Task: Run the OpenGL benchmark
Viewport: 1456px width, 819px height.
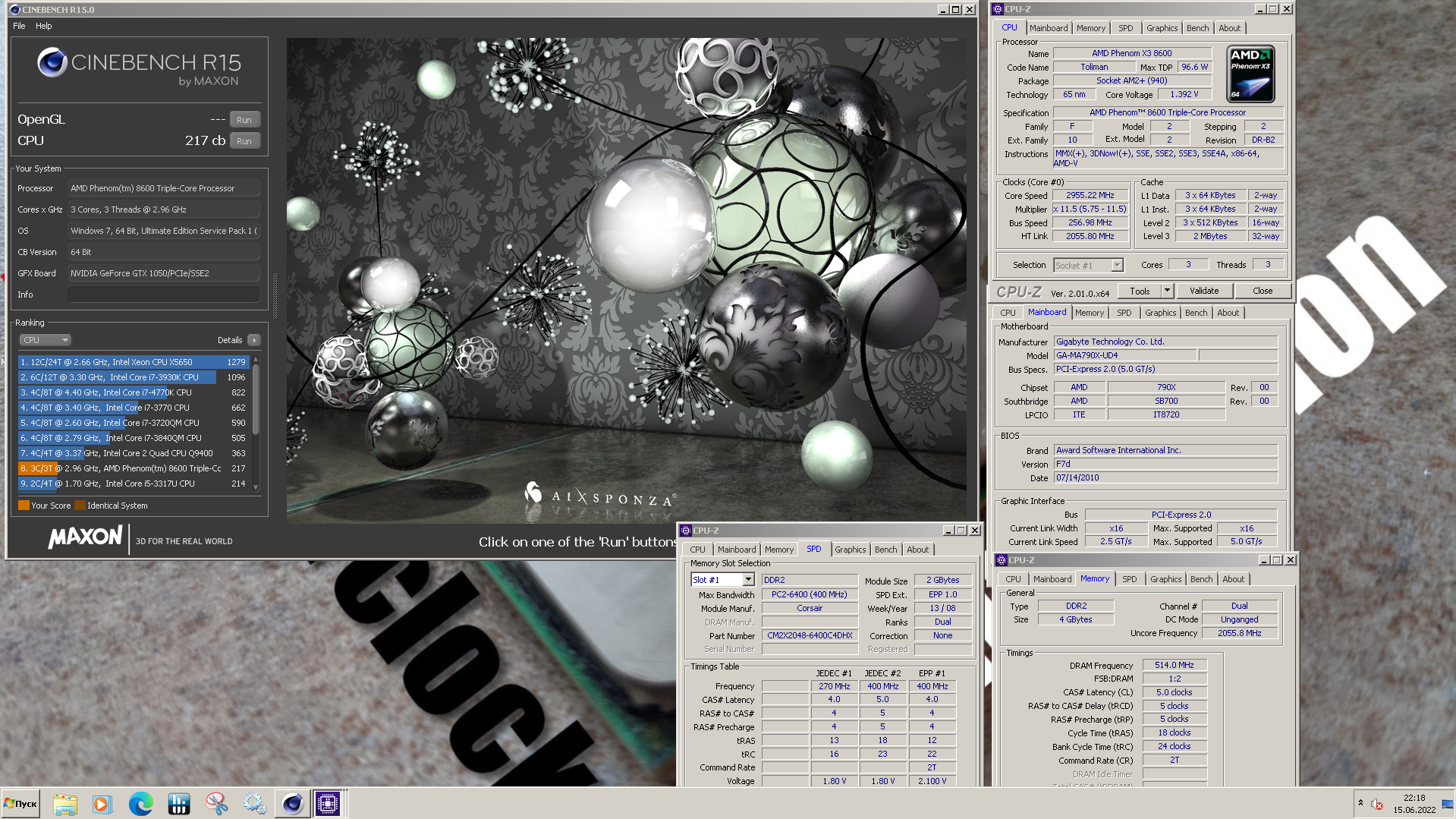Action: (244, 120)
